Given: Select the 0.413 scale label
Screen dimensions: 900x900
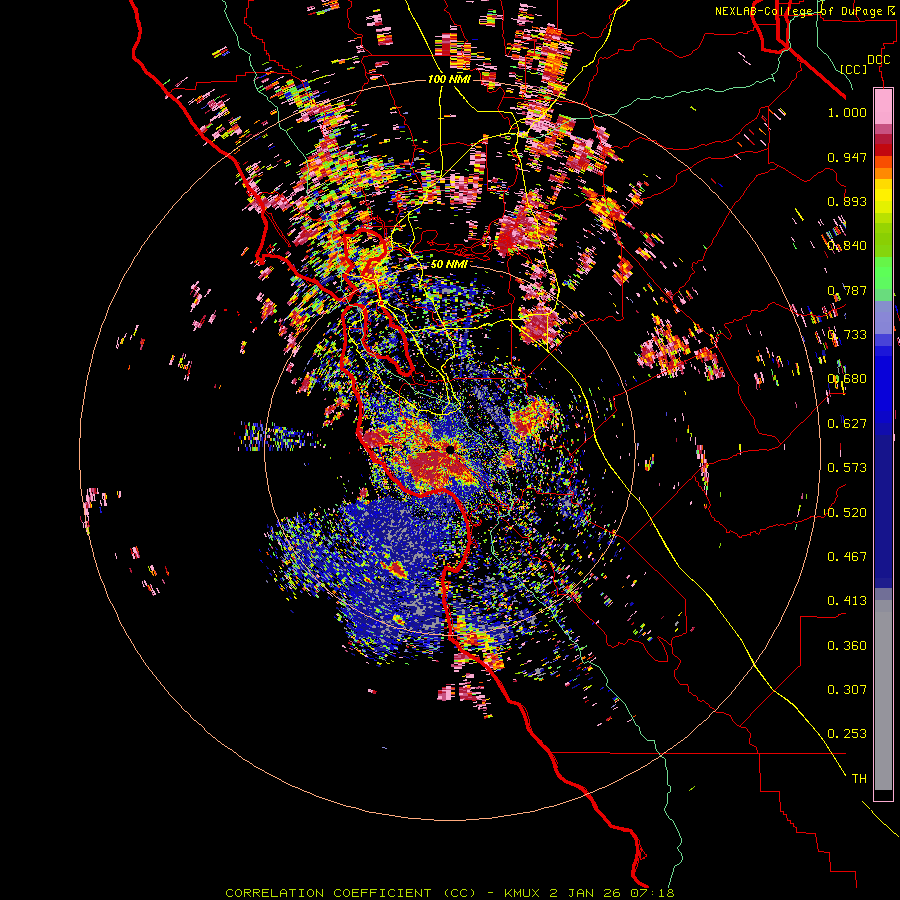Looking at the screenshot, I should coord(847,601).
